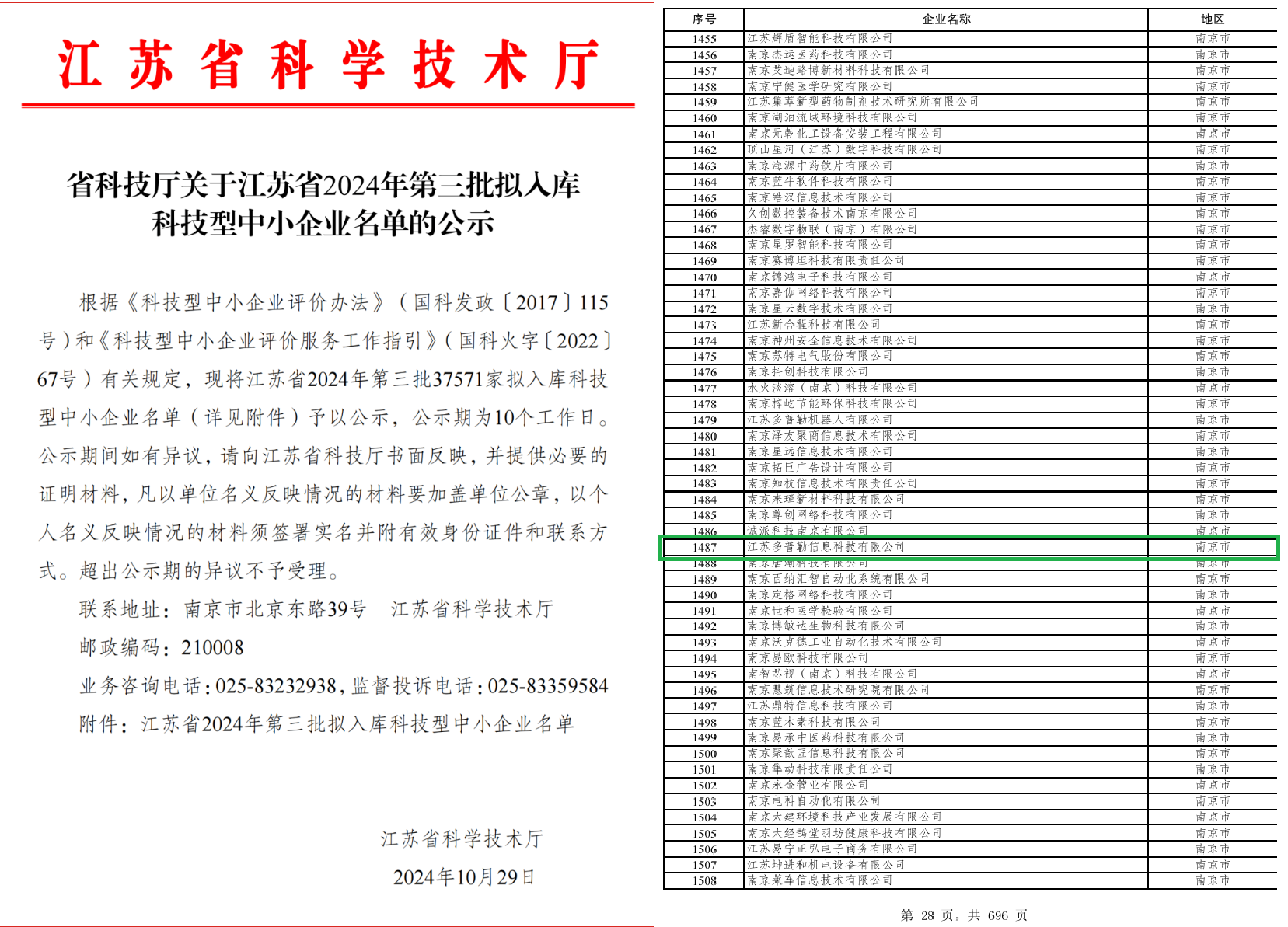Click company 南京皓汉信息技术有限公司
The height and width of the screenshot is (927, 1288).
click(x=820, y=197)
